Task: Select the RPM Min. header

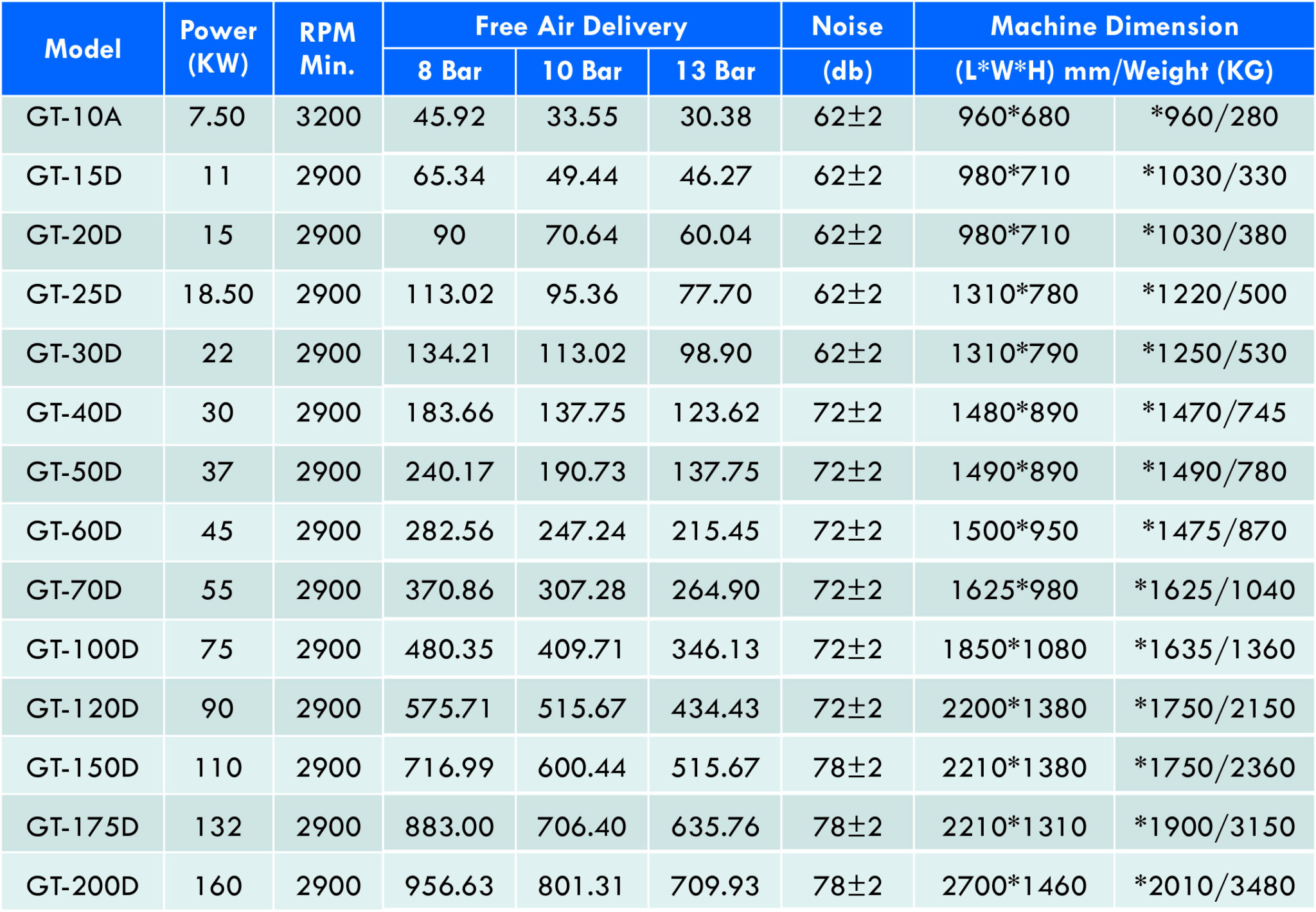Action: [x=328, y=49]
